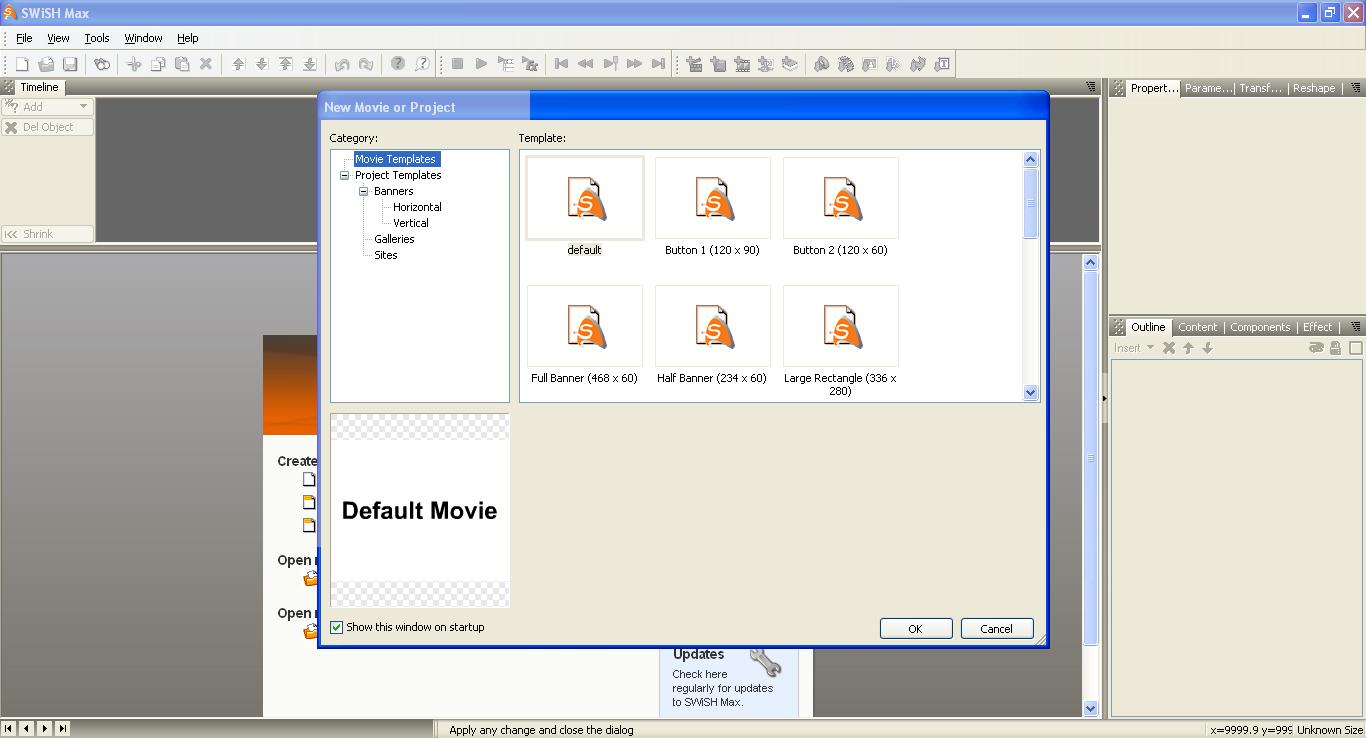
Task: Click template list scroll down arrow
Action: pyautogui.click(x=1031, y=393)
